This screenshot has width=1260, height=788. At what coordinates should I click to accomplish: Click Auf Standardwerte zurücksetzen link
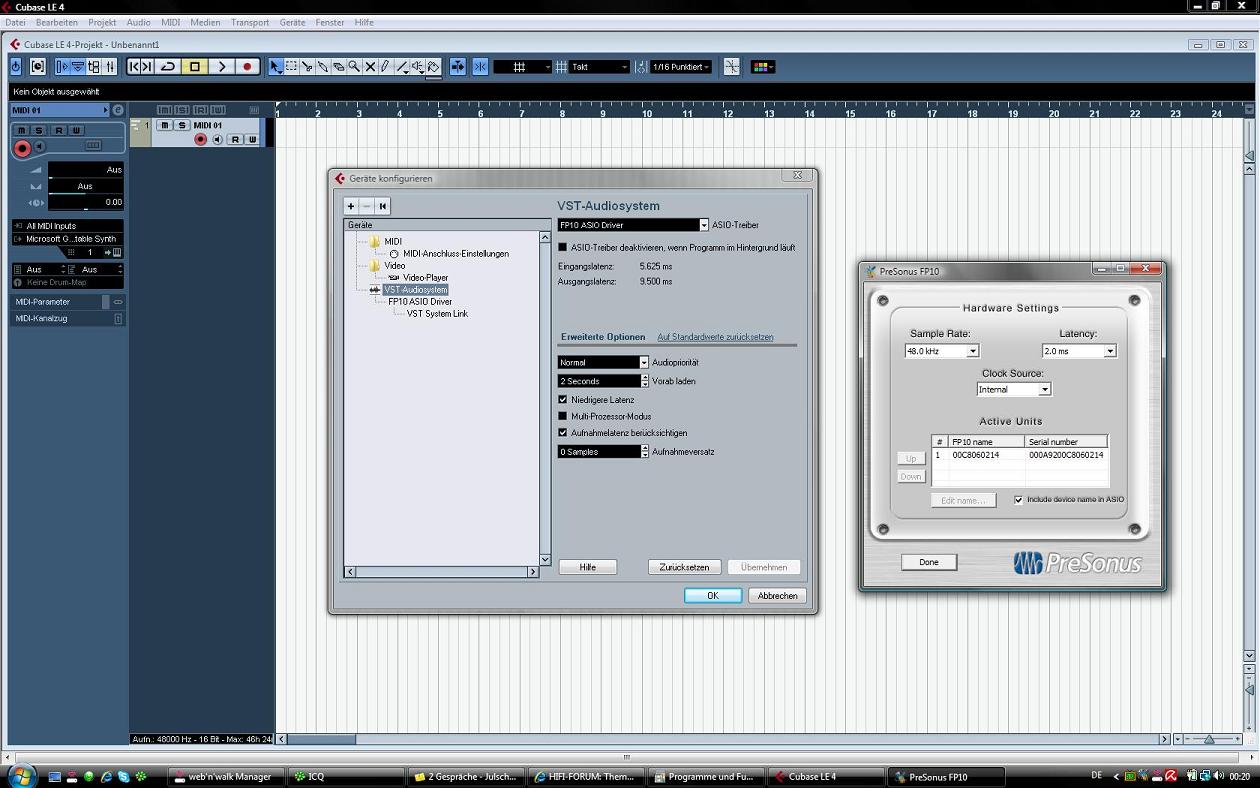tap(715, 337)
